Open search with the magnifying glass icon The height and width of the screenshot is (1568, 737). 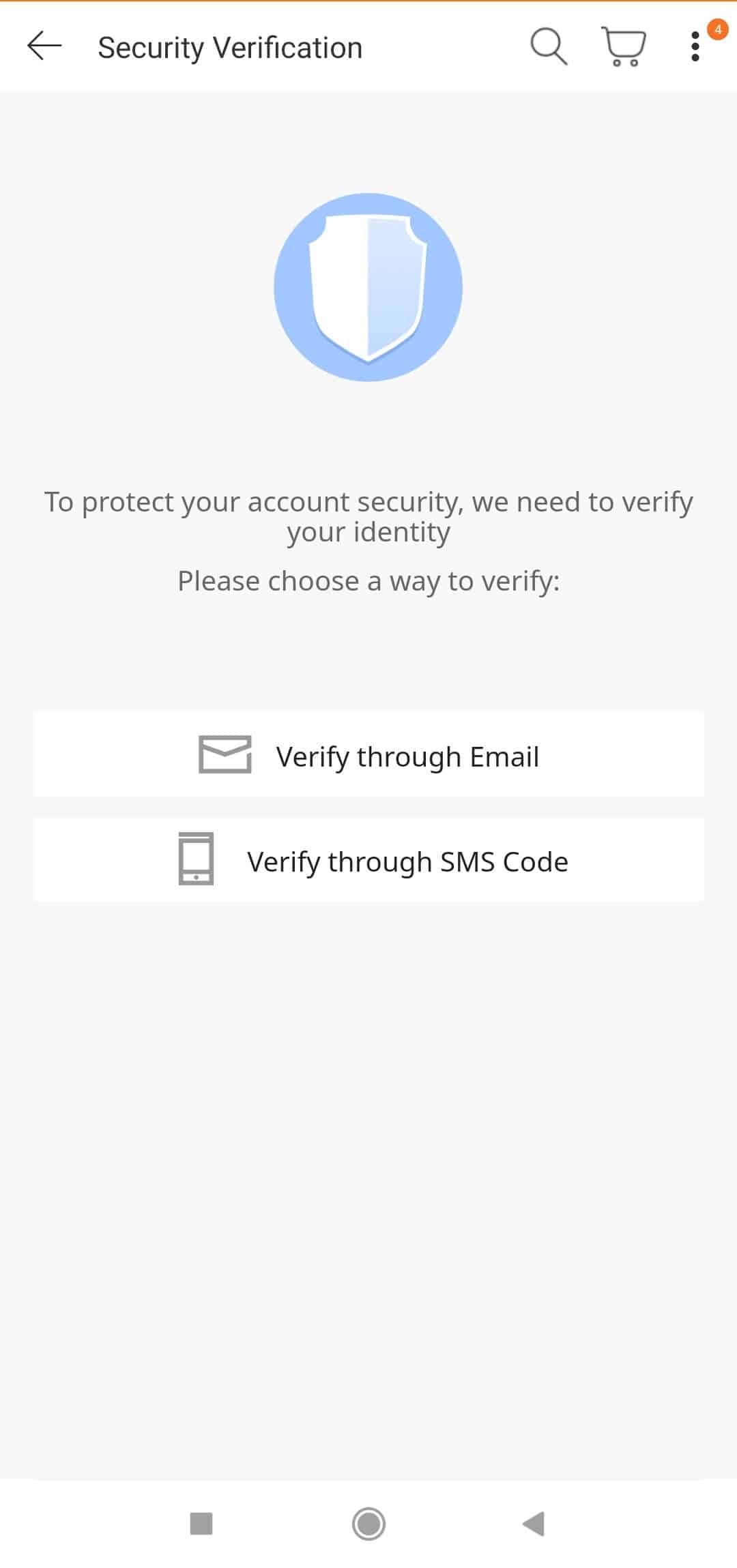pos(549,46)
